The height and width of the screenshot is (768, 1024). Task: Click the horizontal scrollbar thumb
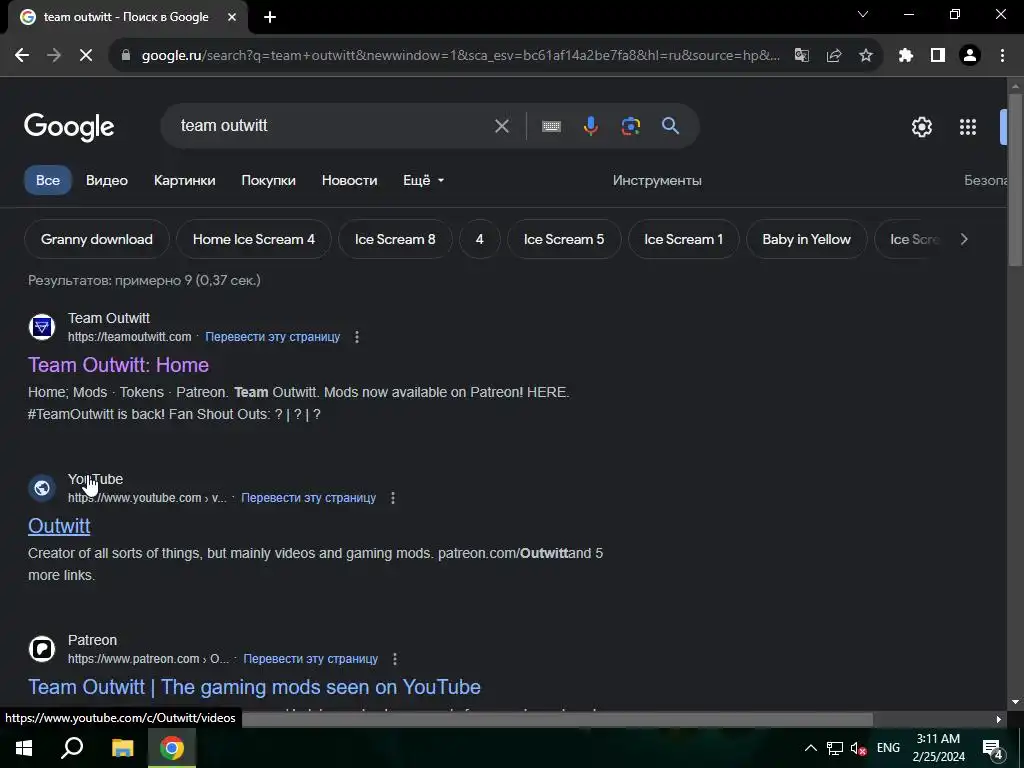[x=557, y=720]
